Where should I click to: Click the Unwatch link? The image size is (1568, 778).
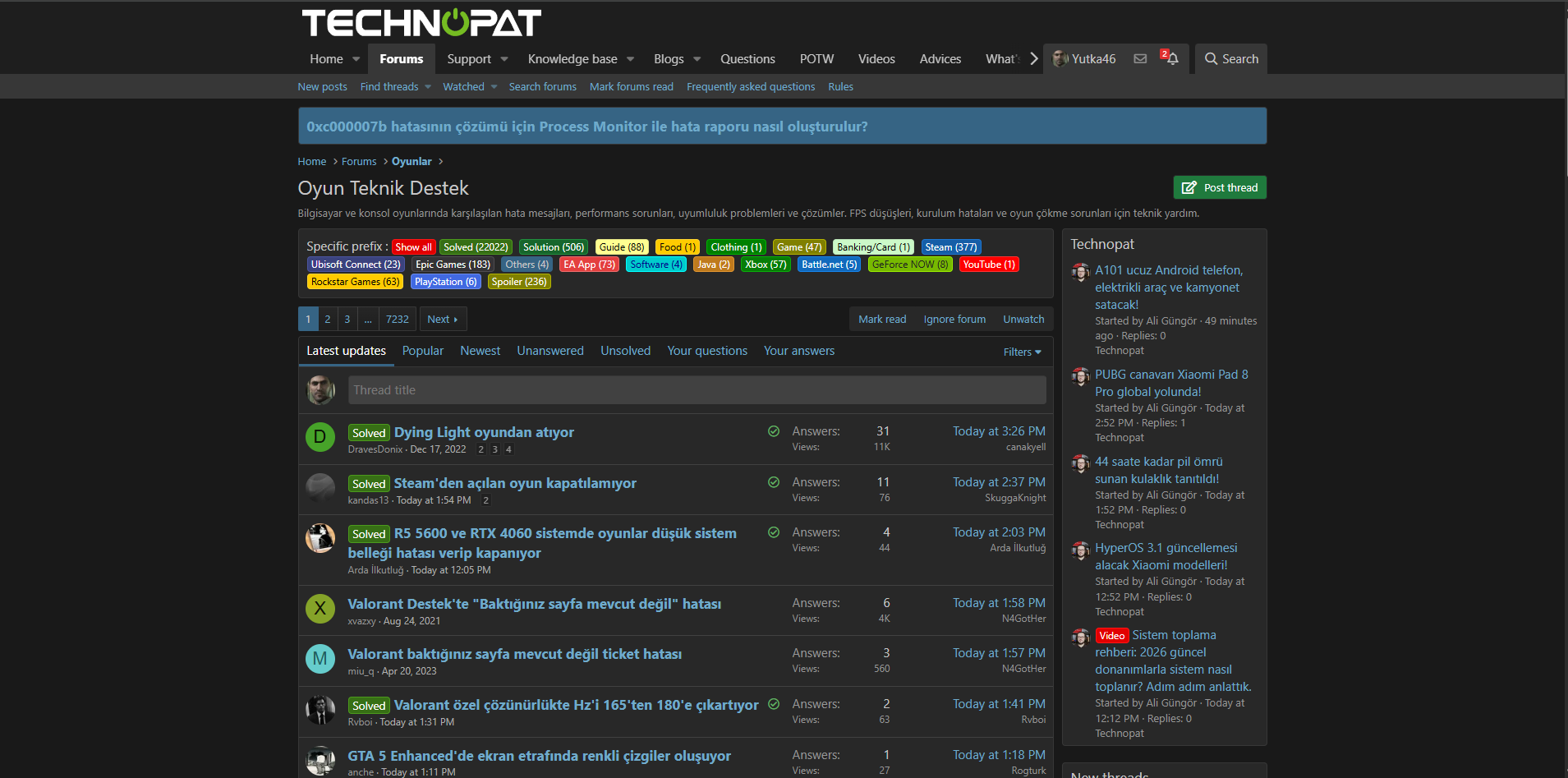point(1023,319)
